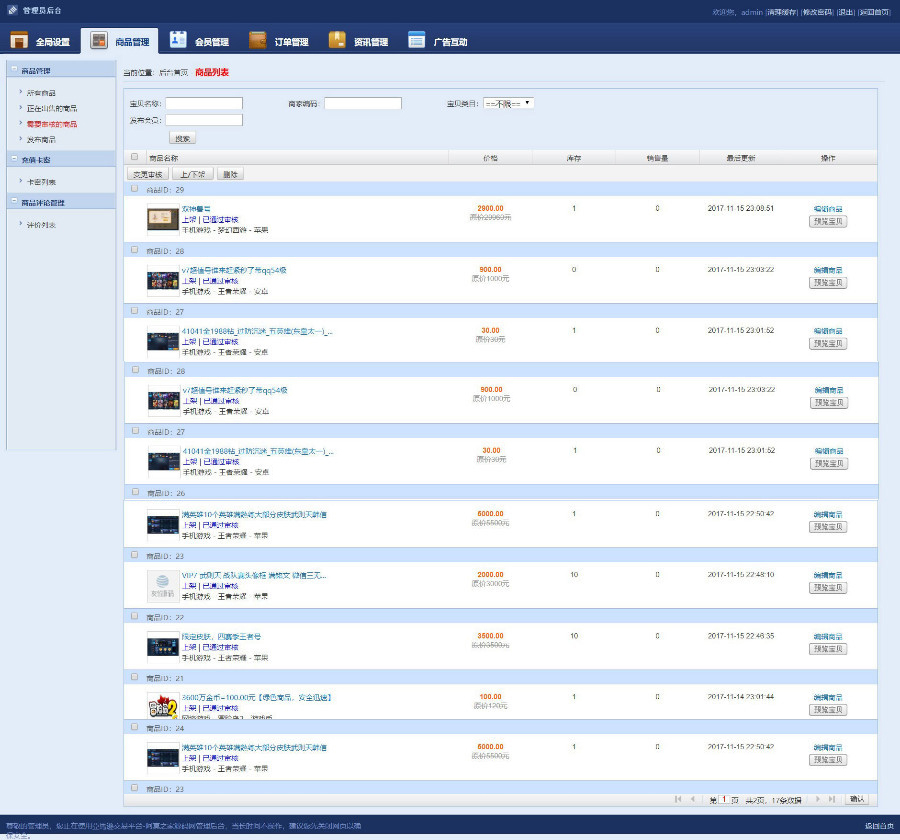Open the 宝贝类目 category dropdown
Image resolution: width=900 pixels, height=840 pixels.
click(508, 103)
